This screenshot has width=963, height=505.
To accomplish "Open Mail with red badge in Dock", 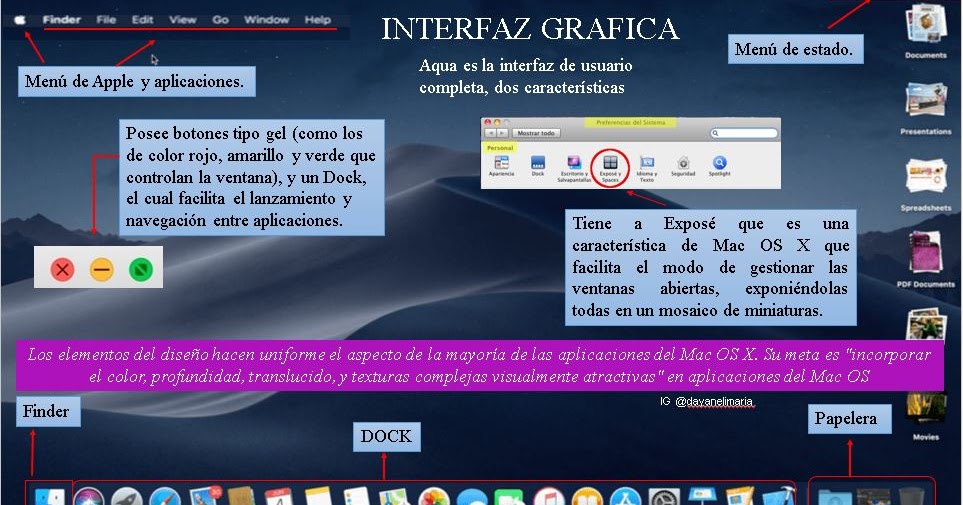I will point(205,495).
